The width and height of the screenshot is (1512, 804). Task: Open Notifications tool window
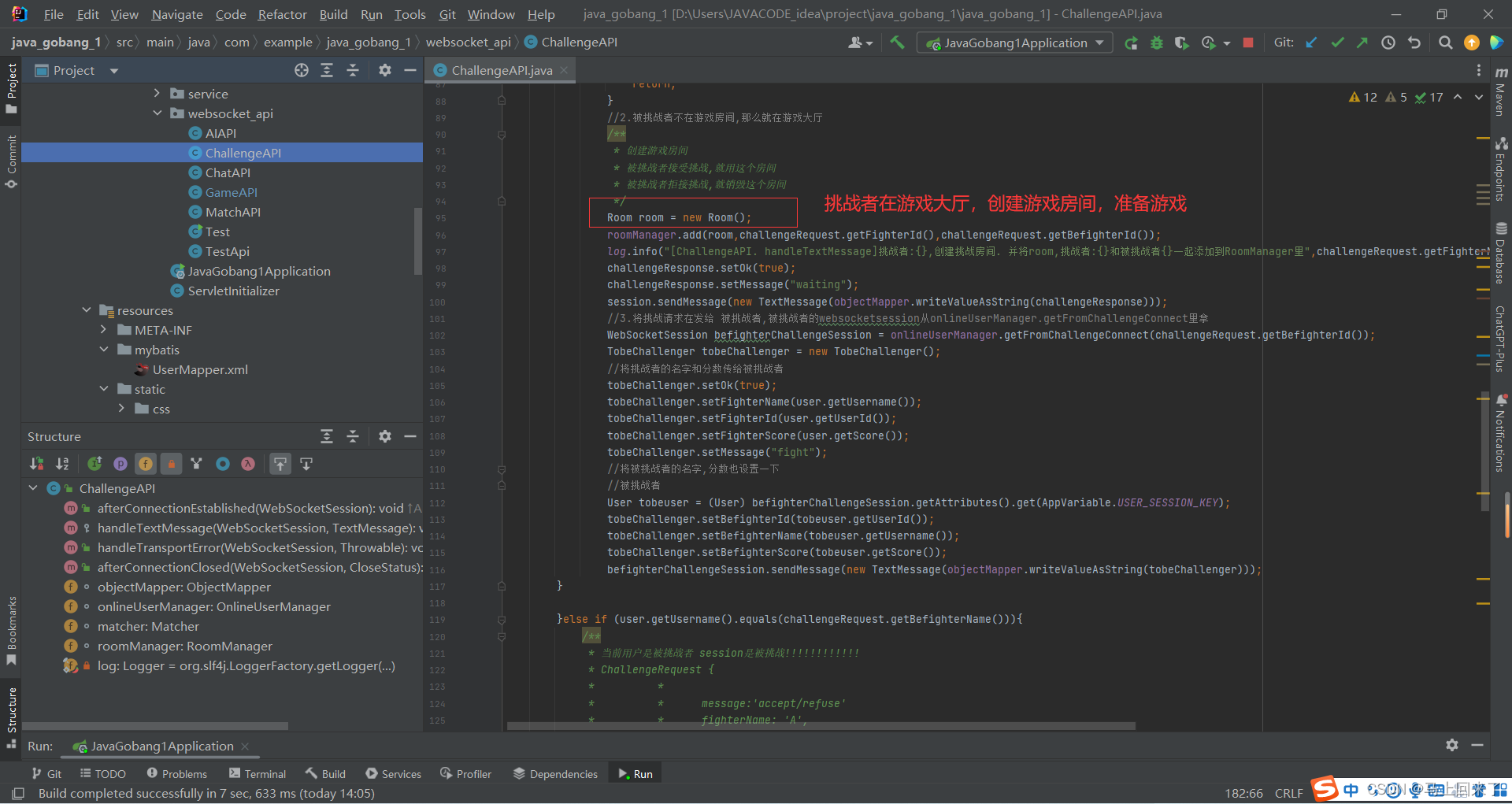[1501, 434]
